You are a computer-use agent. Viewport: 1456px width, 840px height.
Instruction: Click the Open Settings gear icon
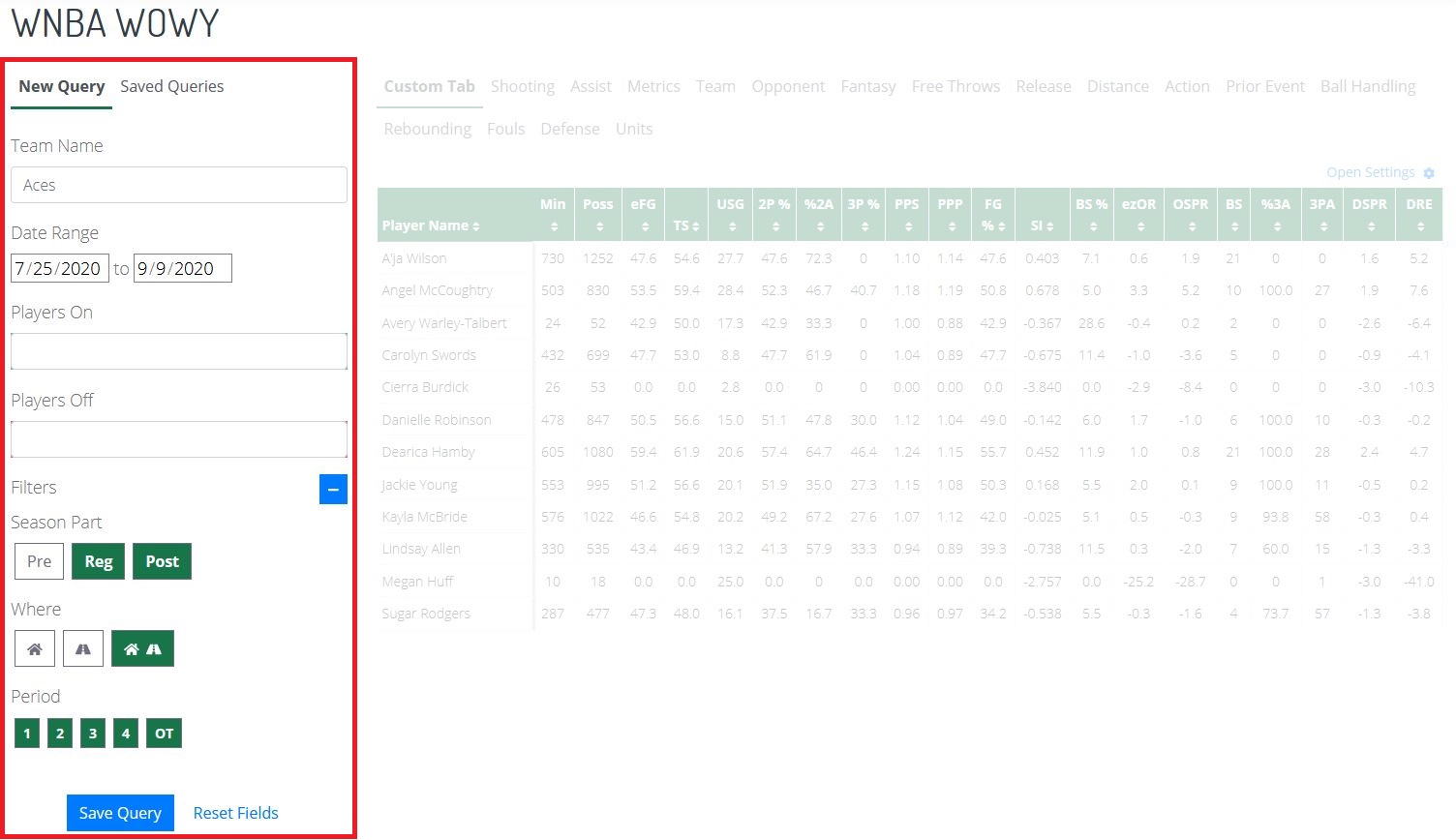pyautogui.click(x=1428, y=172)
